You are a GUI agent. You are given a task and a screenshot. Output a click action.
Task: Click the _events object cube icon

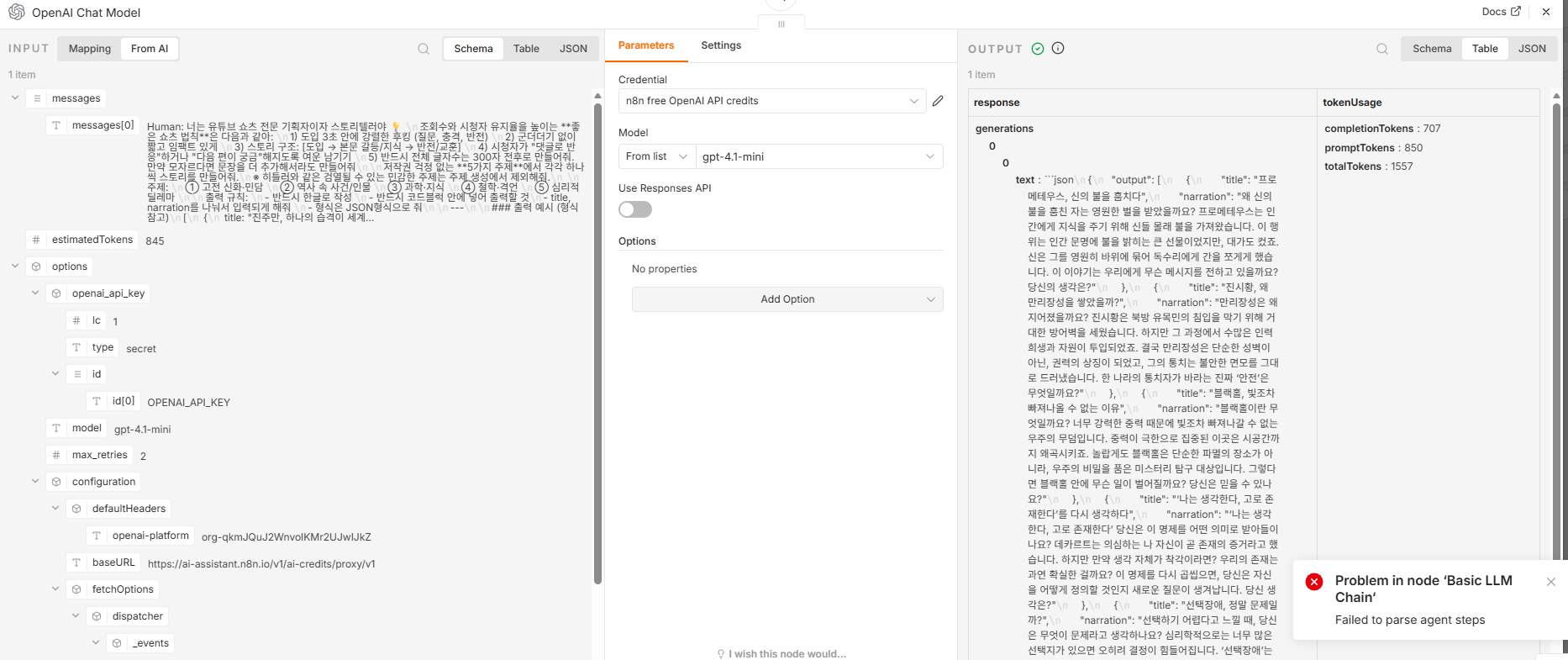(x=117, y=643)
